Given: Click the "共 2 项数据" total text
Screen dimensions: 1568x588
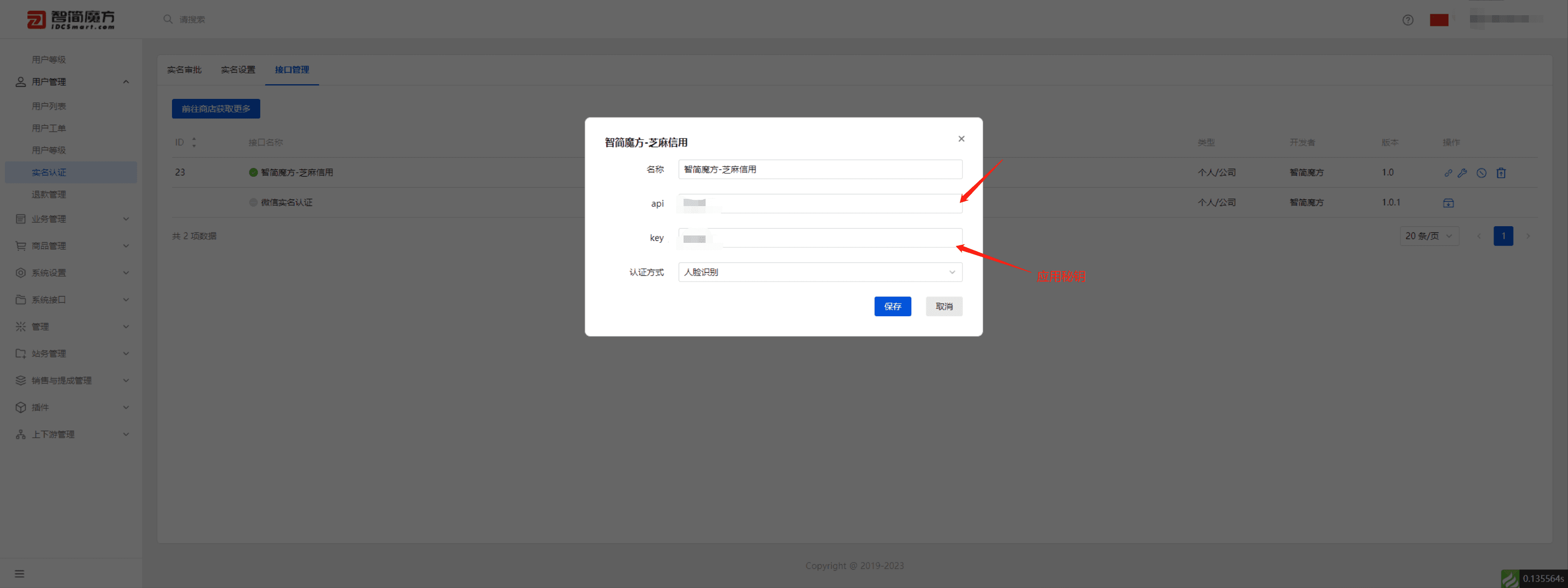Looking at the screenshot, I should pos(194,236).
